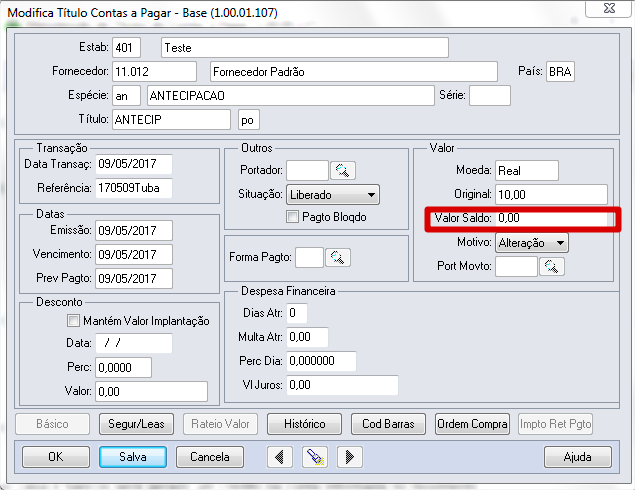The width and height of the screenshot is (635, 490).
Task: Click the Moeda field showing Real
Action: tap(527, 170)
